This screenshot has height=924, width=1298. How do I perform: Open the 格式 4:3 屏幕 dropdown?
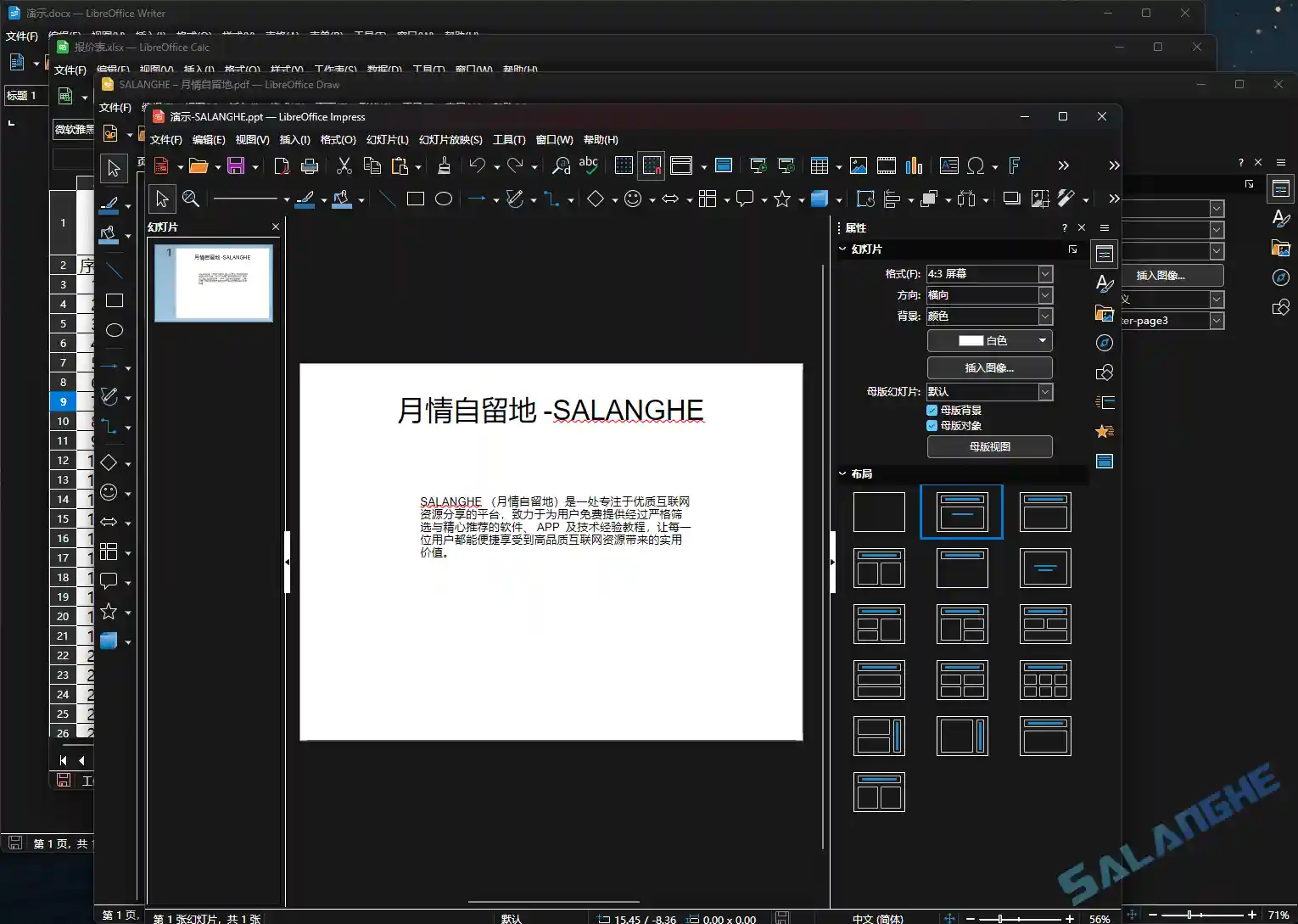point(1044,273)
